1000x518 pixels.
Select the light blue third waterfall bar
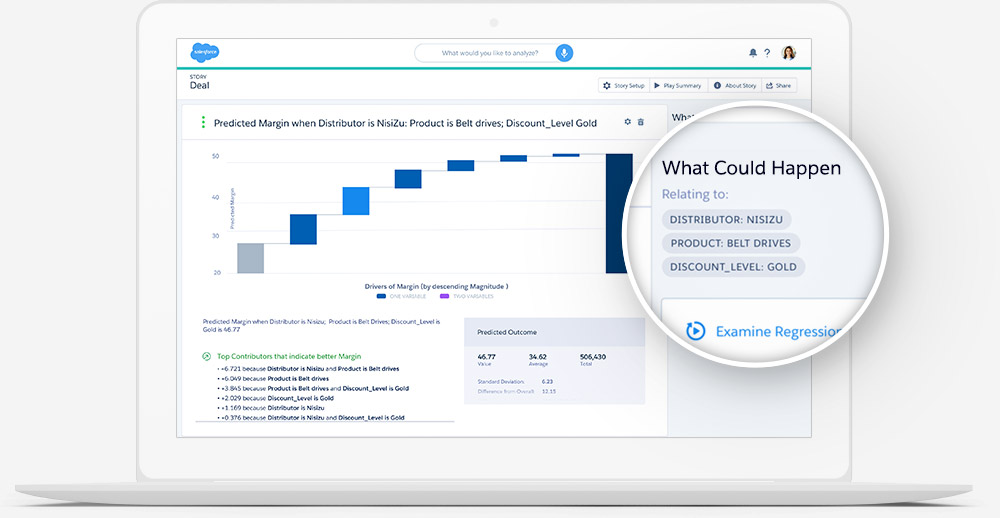coord(356,201)
